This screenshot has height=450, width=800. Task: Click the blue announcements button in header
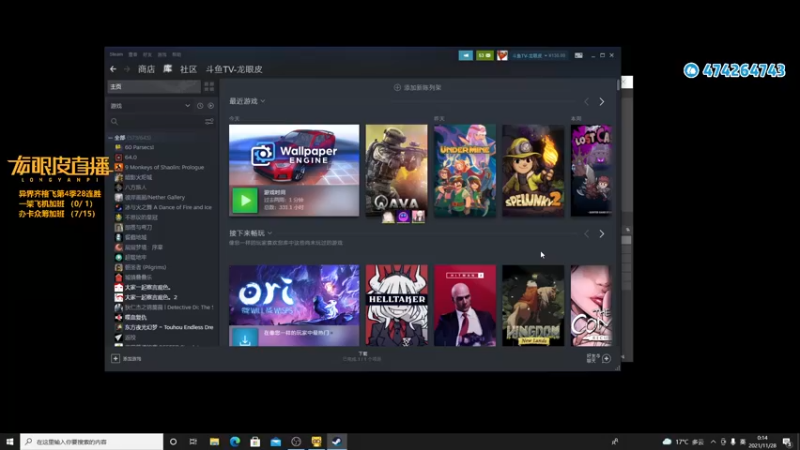tap(465, 55)
